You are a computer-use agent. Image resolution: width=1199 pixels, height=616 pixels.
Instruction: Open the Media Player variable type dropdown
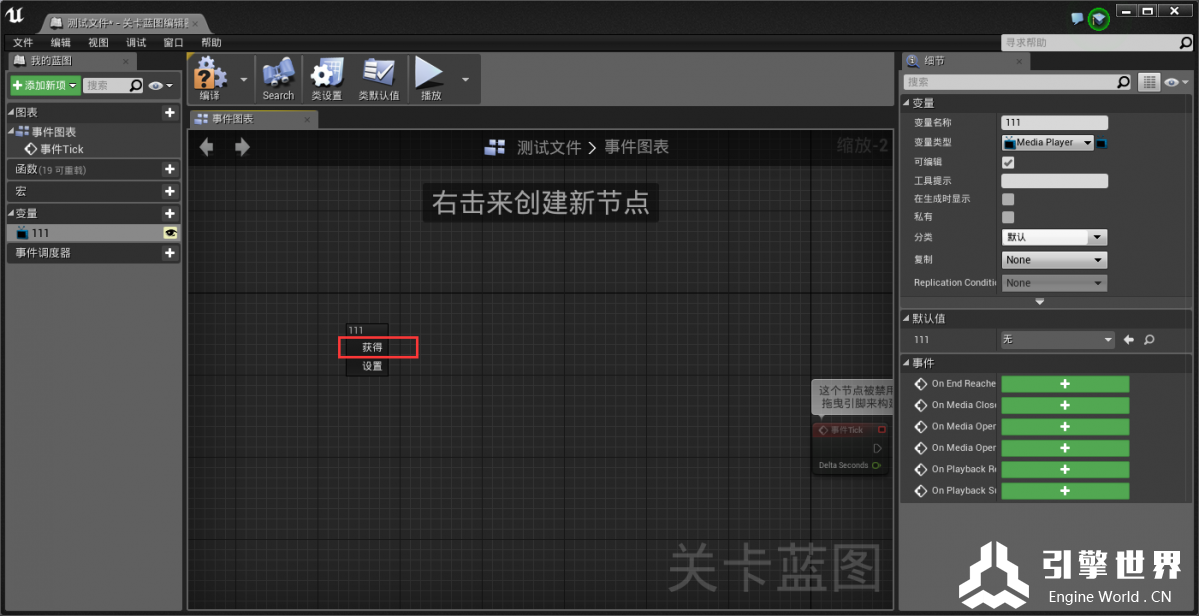pos(1047,143)
